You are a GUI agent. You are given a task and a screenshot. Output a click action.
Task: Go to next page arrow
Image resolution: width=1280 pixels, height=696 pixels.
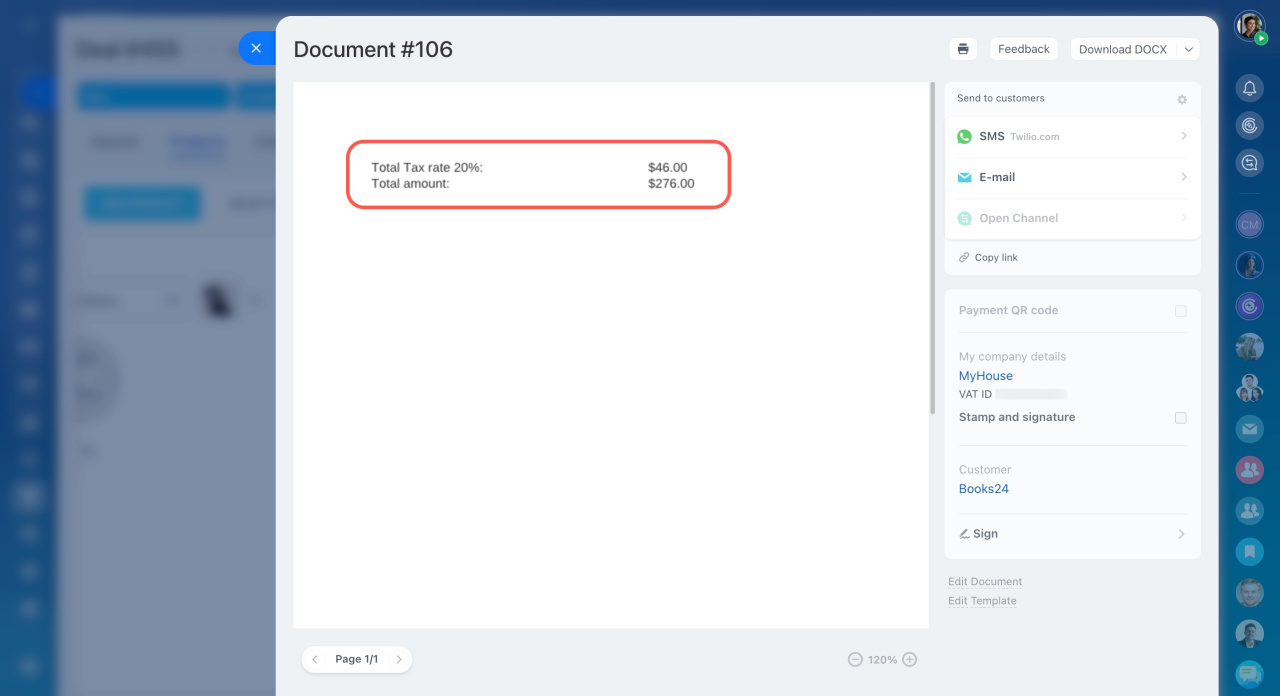click(x=398, y=659)
